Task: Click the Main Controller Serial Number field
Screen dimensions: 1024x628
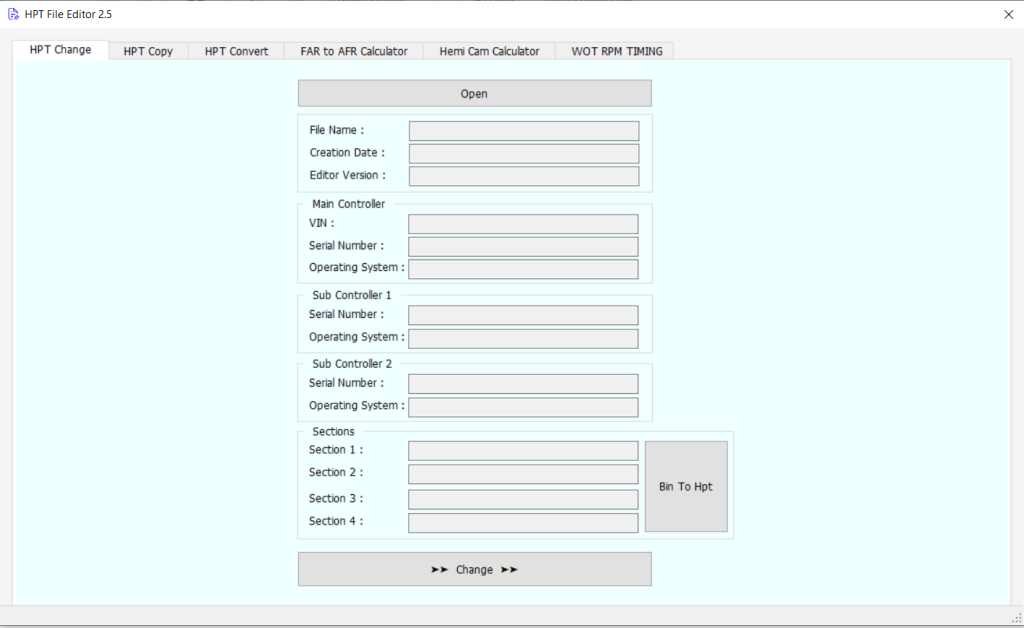Action: [x=523, y=246]
